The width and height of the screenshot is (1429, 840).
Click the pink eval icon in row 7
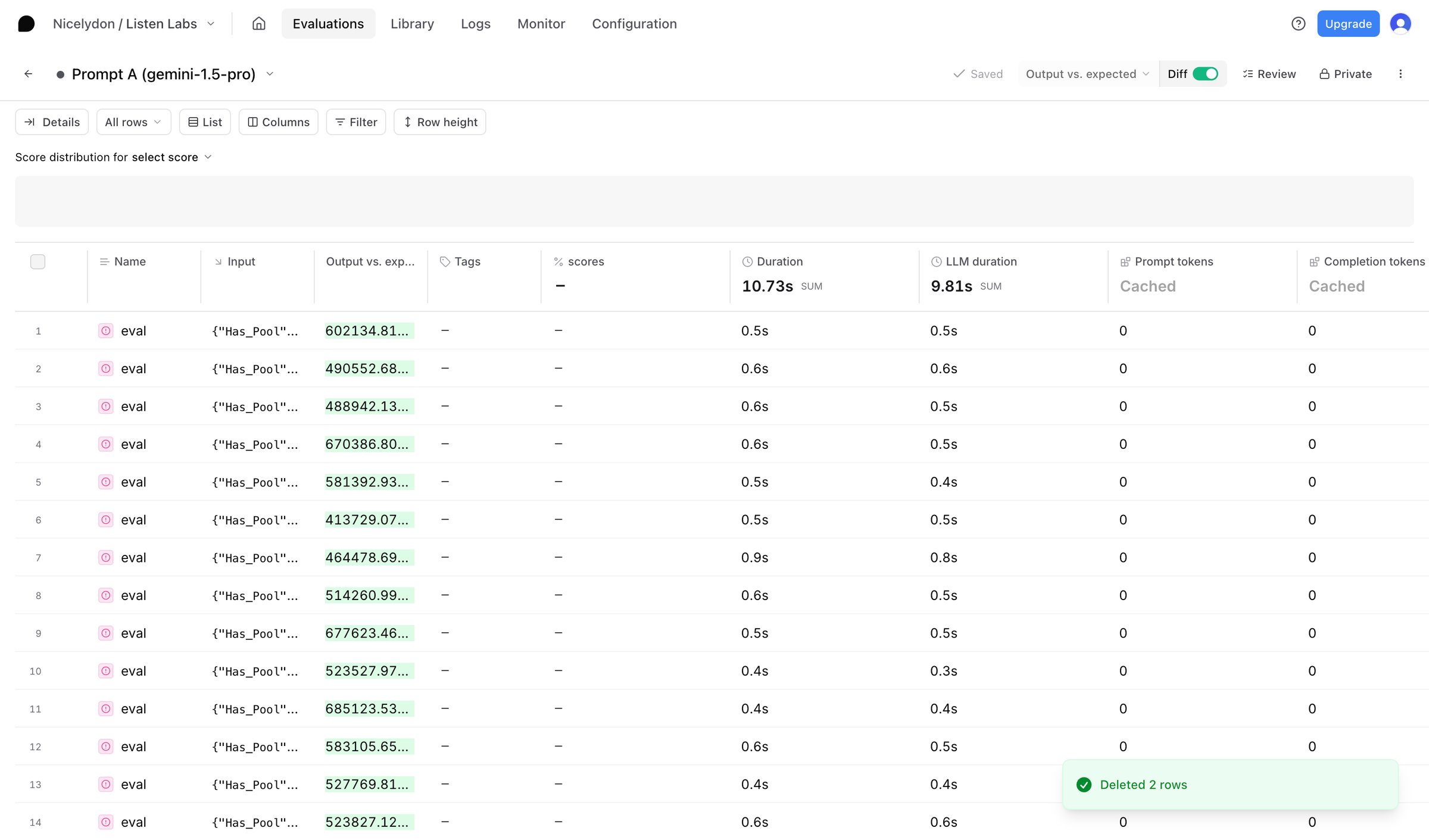[x=105, y=558]
